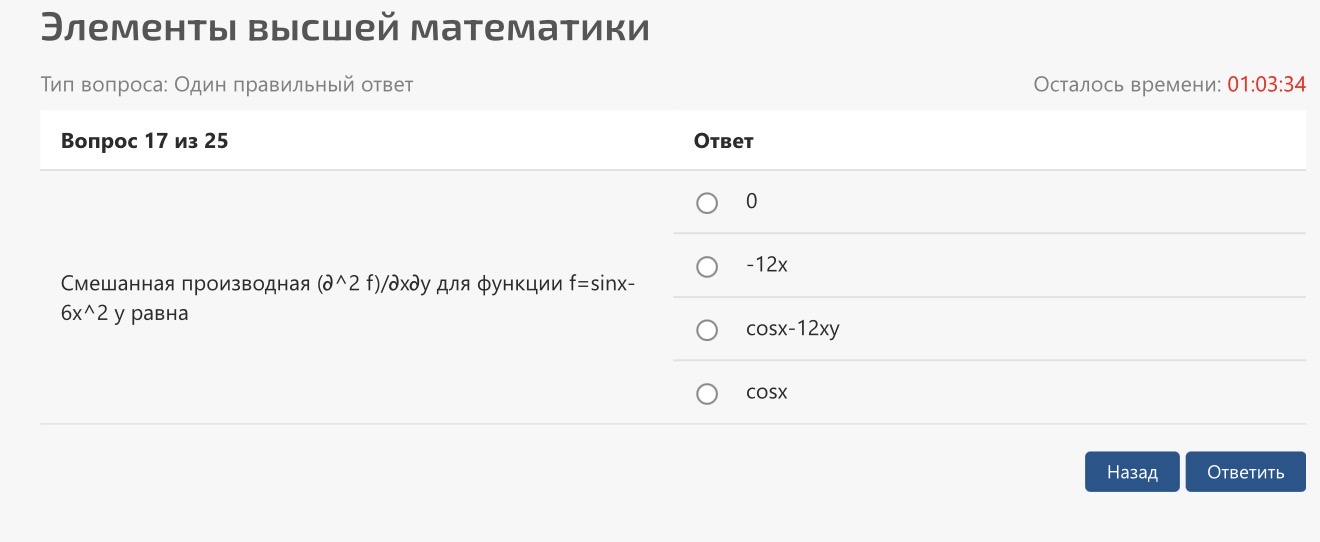
Task: Click the Один правильный ответ text
Action: [294, 85]
